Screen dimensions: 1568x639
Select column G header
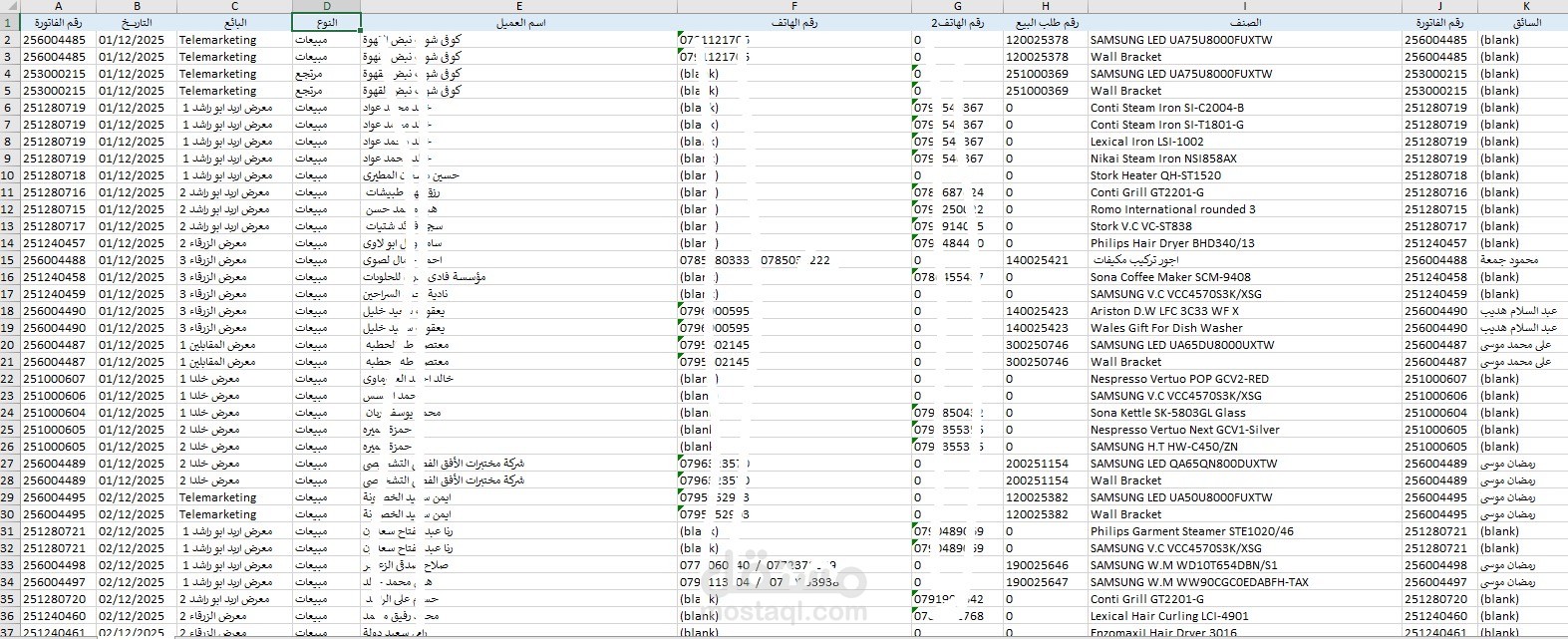coord(957,6)
